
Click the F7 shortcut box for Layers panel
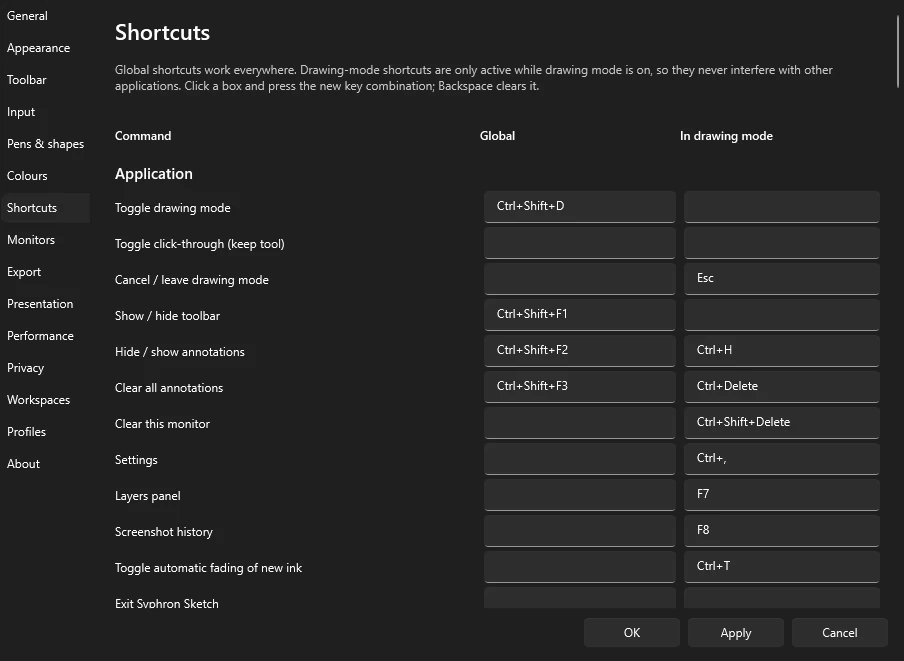(782, 495)
